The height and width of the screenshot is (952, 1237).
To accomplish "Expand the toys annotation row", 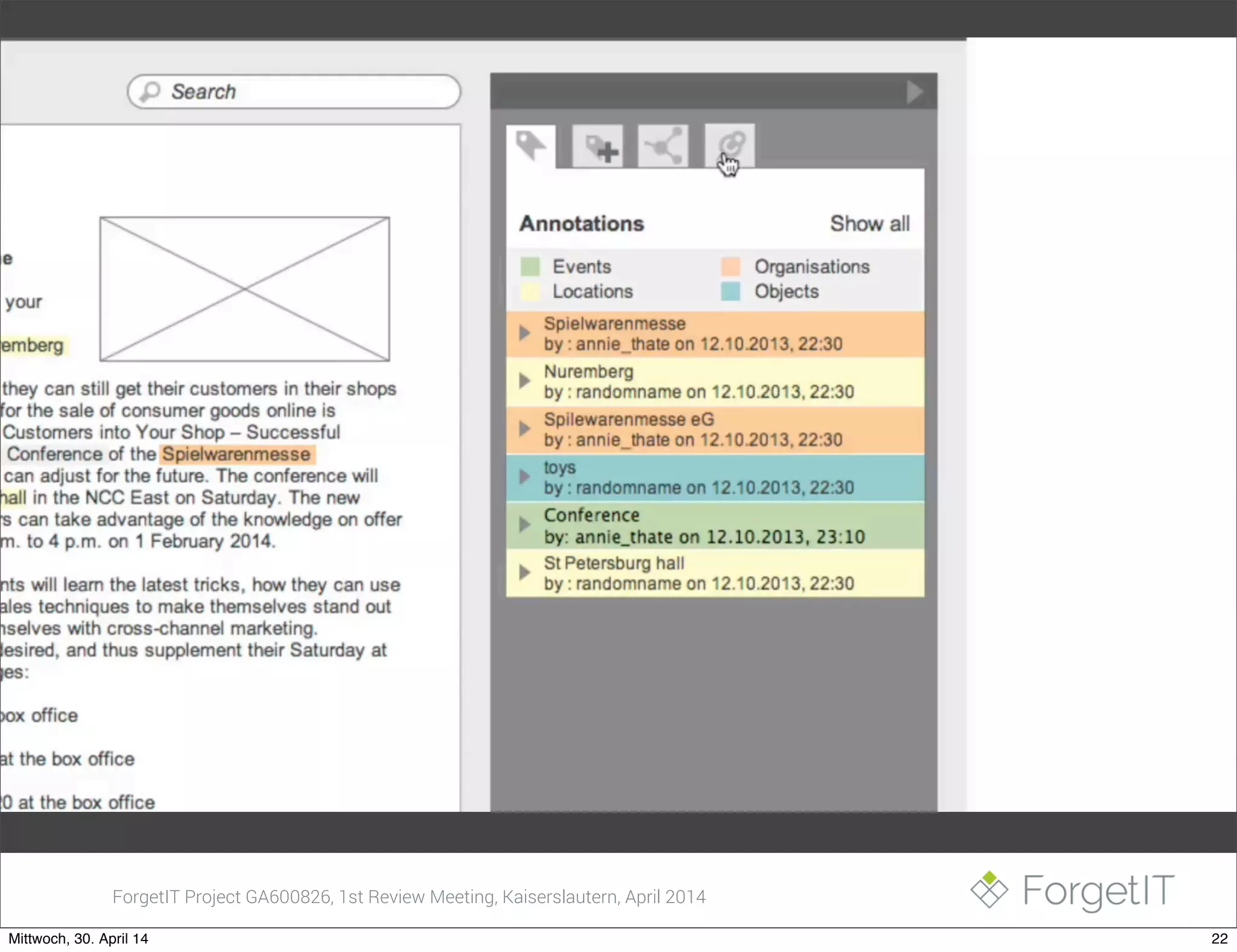I will click(x=524, y=477).
